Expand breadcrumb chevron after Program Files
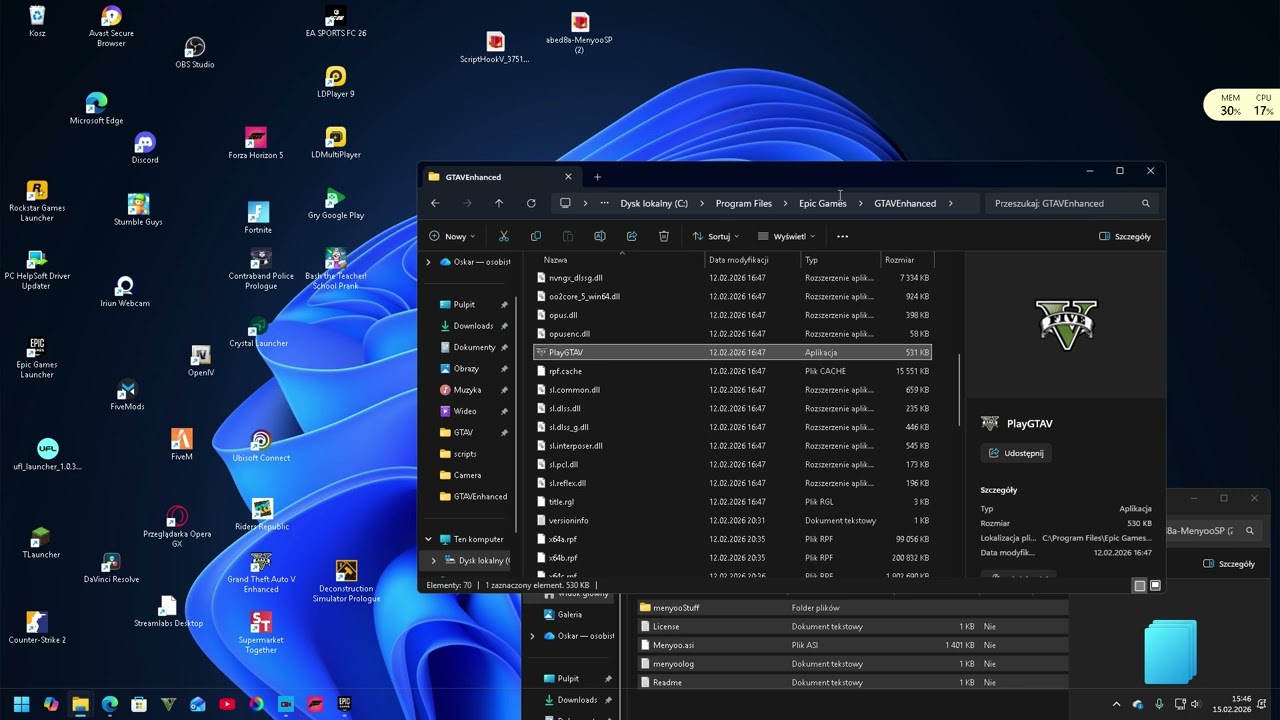 click(x=785, y=203)
